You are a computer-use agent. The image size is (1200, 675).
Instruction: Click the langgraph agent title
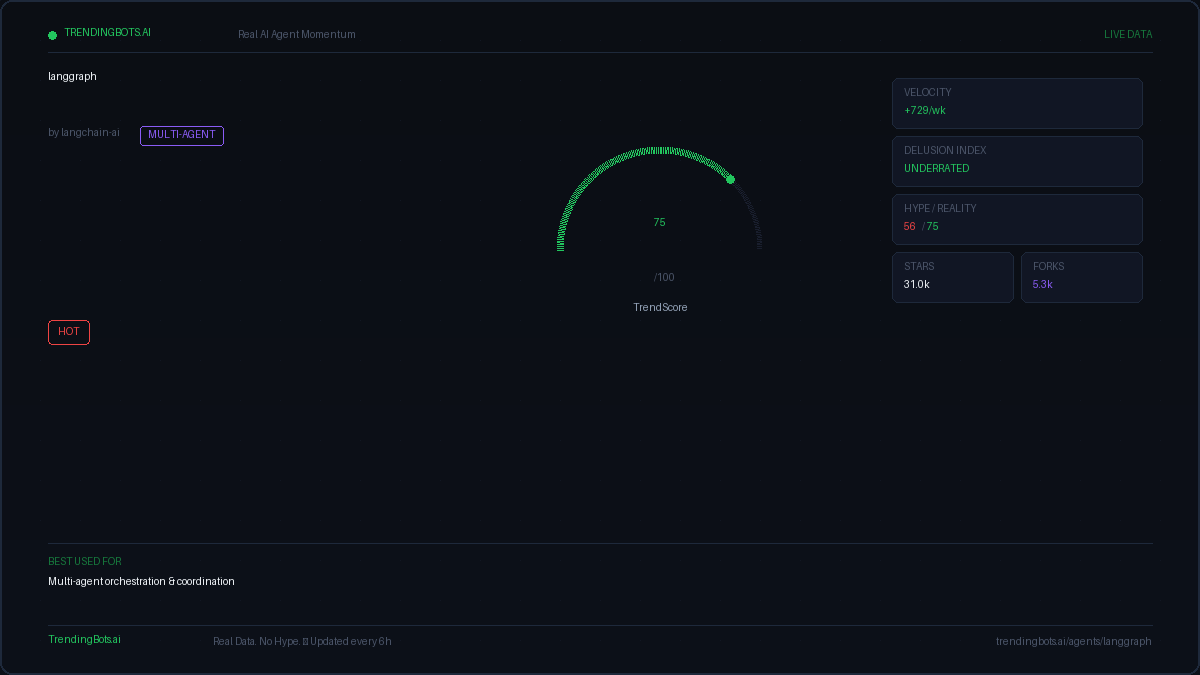pos(72,76)
